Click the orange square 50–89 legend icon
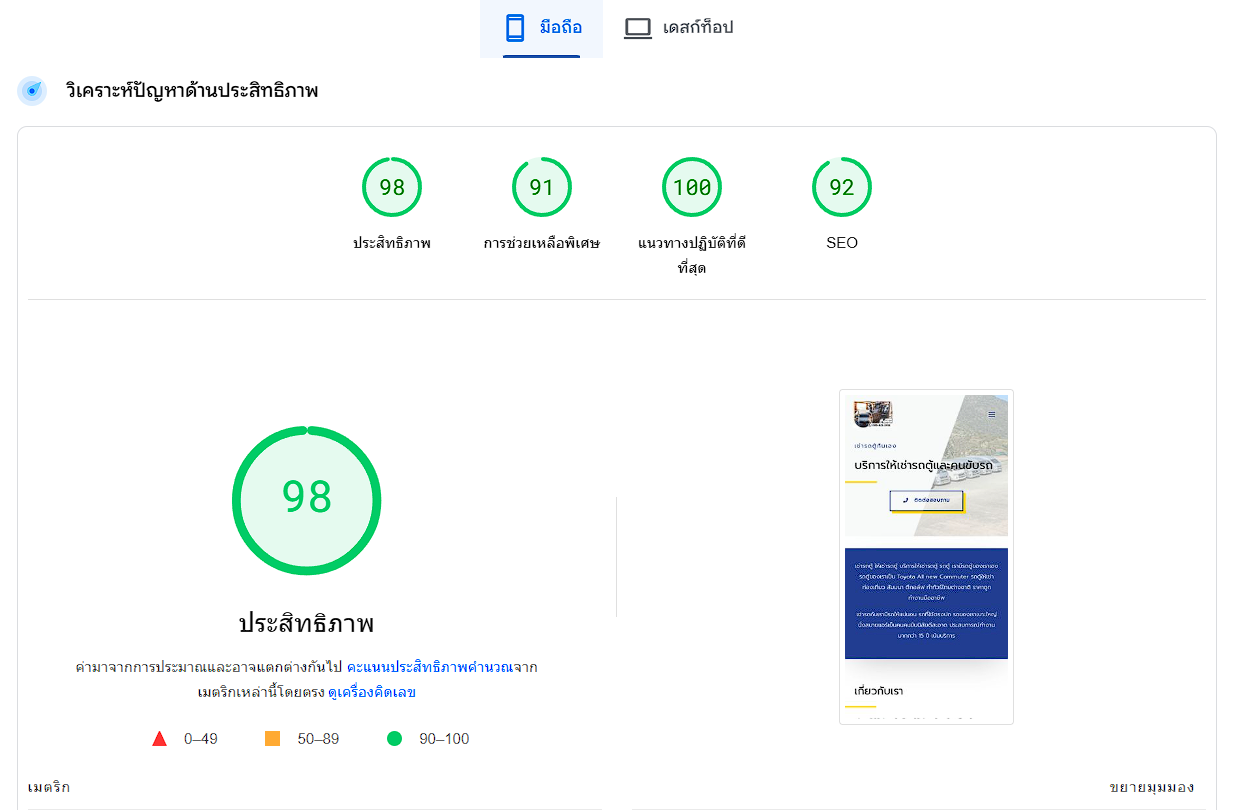 (272, 739)
